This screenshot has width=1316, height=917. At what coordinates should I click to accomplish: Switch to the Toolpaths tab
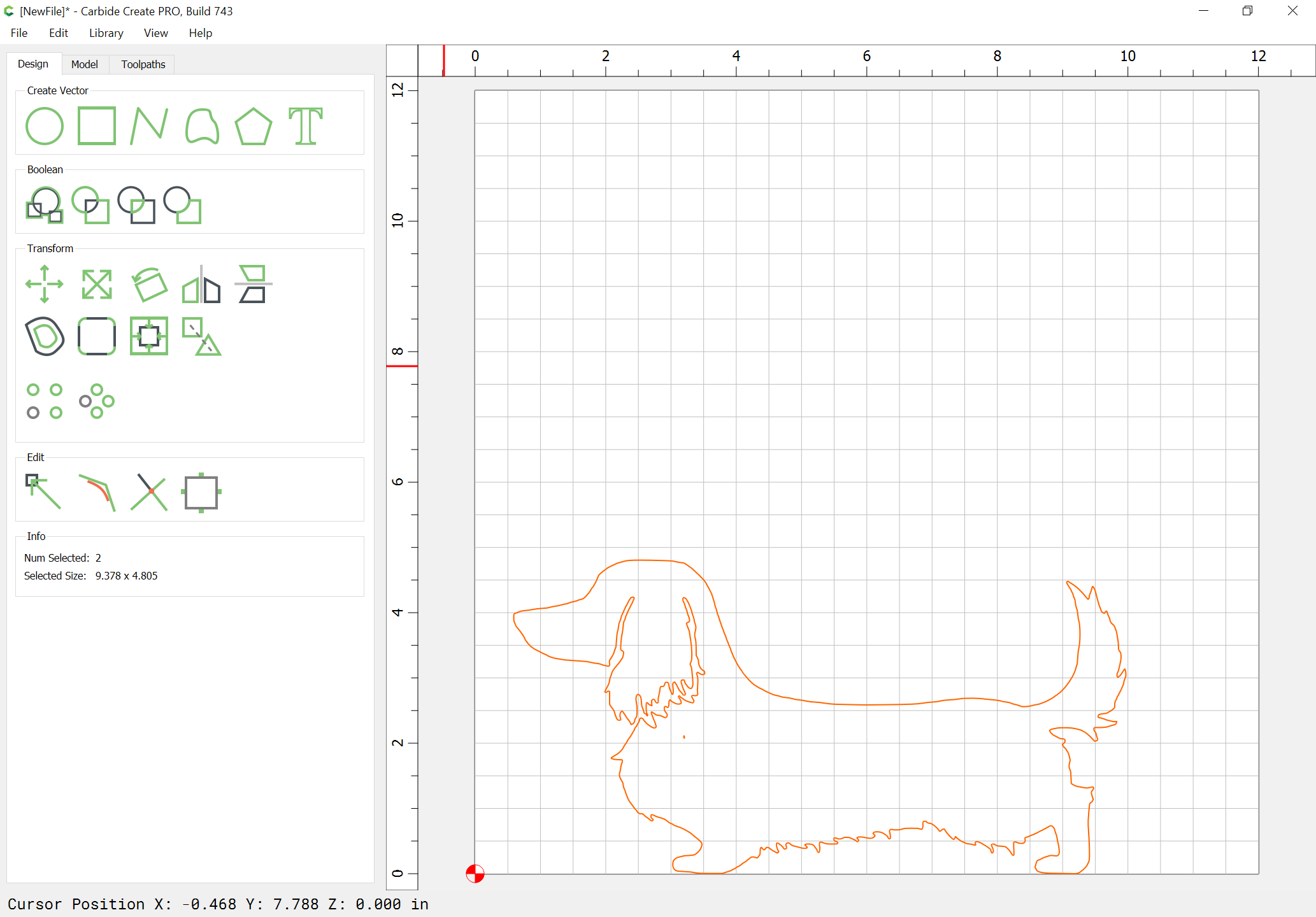143,64
